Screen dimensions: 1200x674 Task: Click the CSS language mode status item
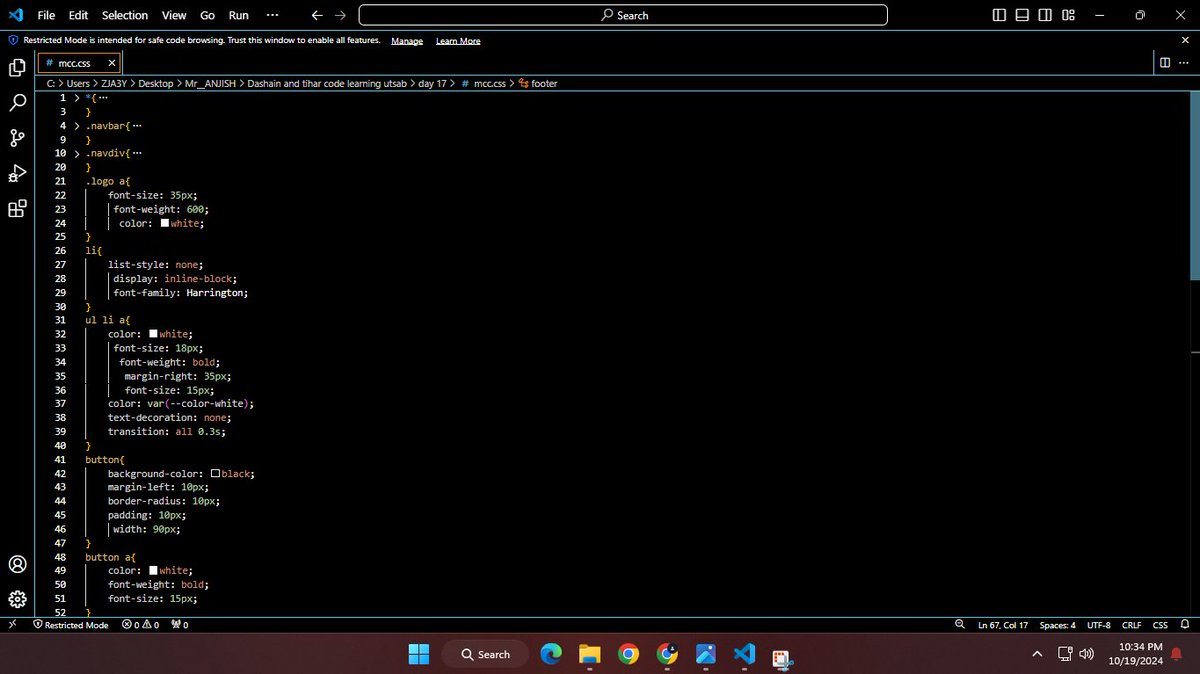click(1160, 624)
